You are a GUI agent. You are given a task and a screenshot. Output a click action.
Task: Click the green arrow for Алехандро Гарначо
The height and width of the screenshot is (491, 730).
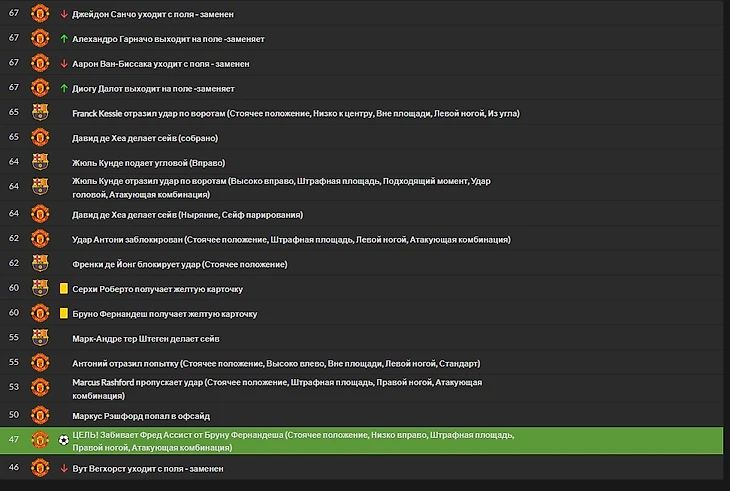64,39
